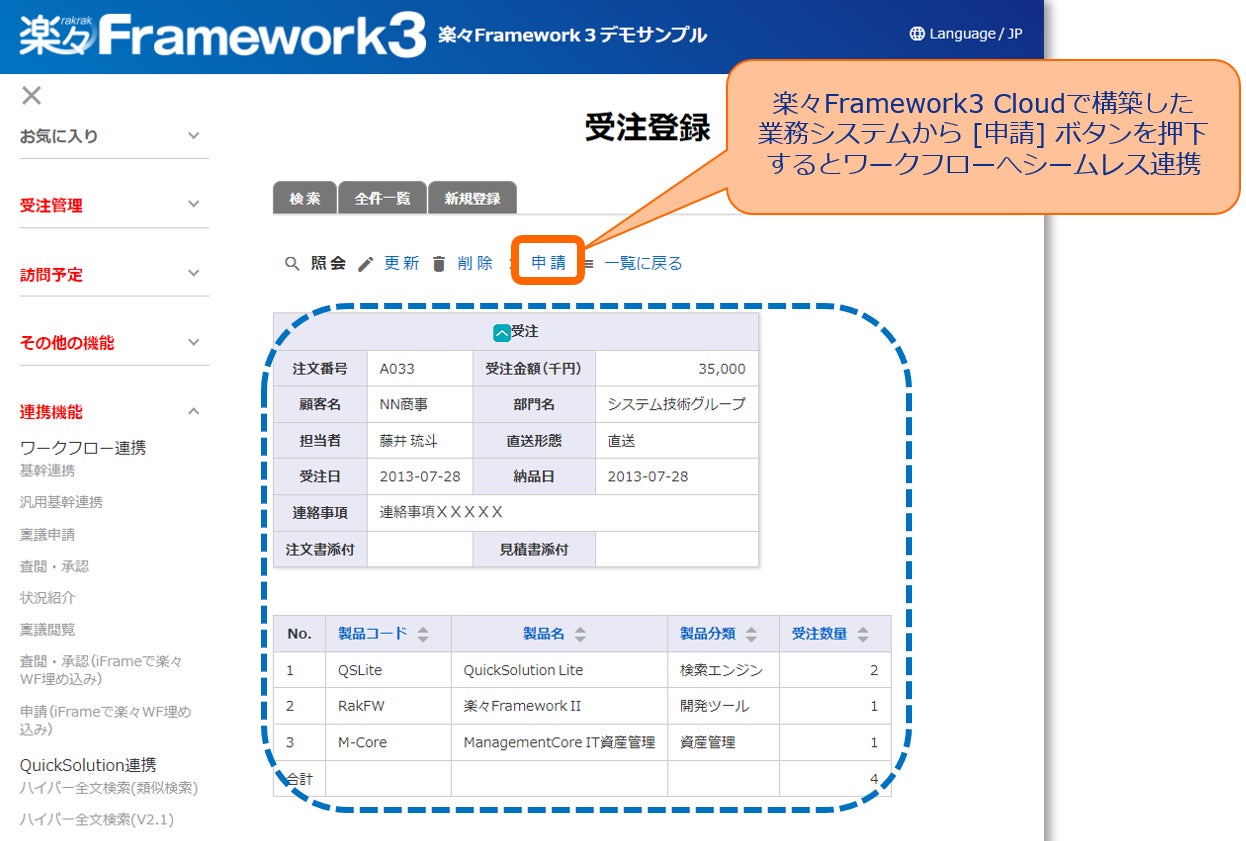This screenshot has height=841, width=1246.
Task: Click the QSLite product code cell
Action: point(388,670)
